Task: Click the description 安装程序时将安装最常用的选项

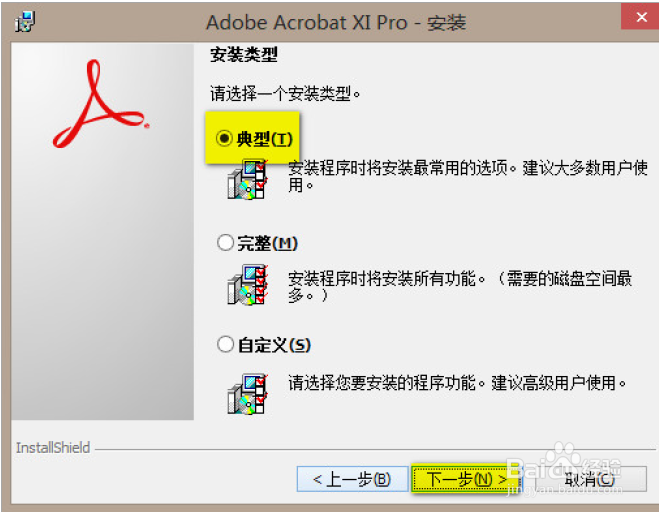Action: 467,176
